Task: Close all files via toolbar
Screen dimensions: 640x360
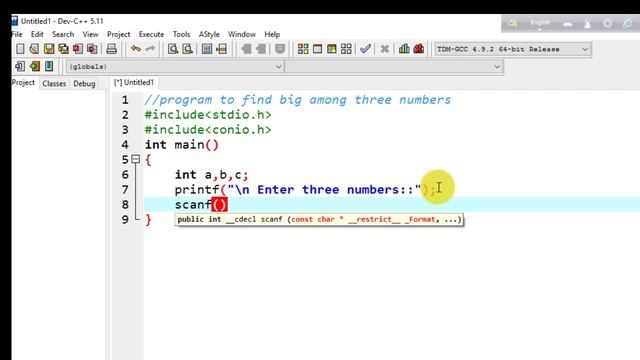Action: 92,49
